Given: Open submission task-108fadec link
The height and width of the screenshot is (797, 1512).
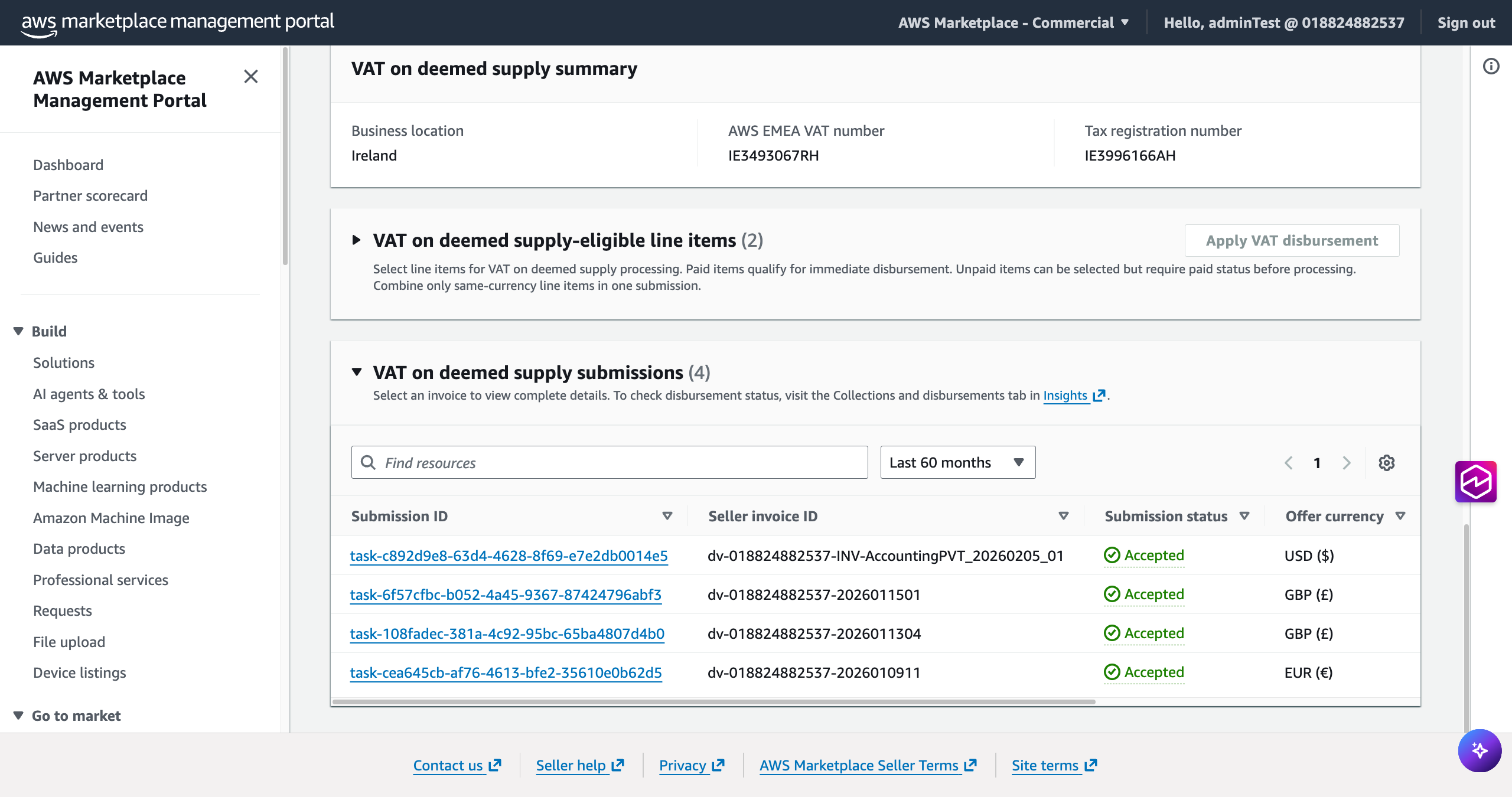Looking at the screenshot, I should [x=507, y=633].
